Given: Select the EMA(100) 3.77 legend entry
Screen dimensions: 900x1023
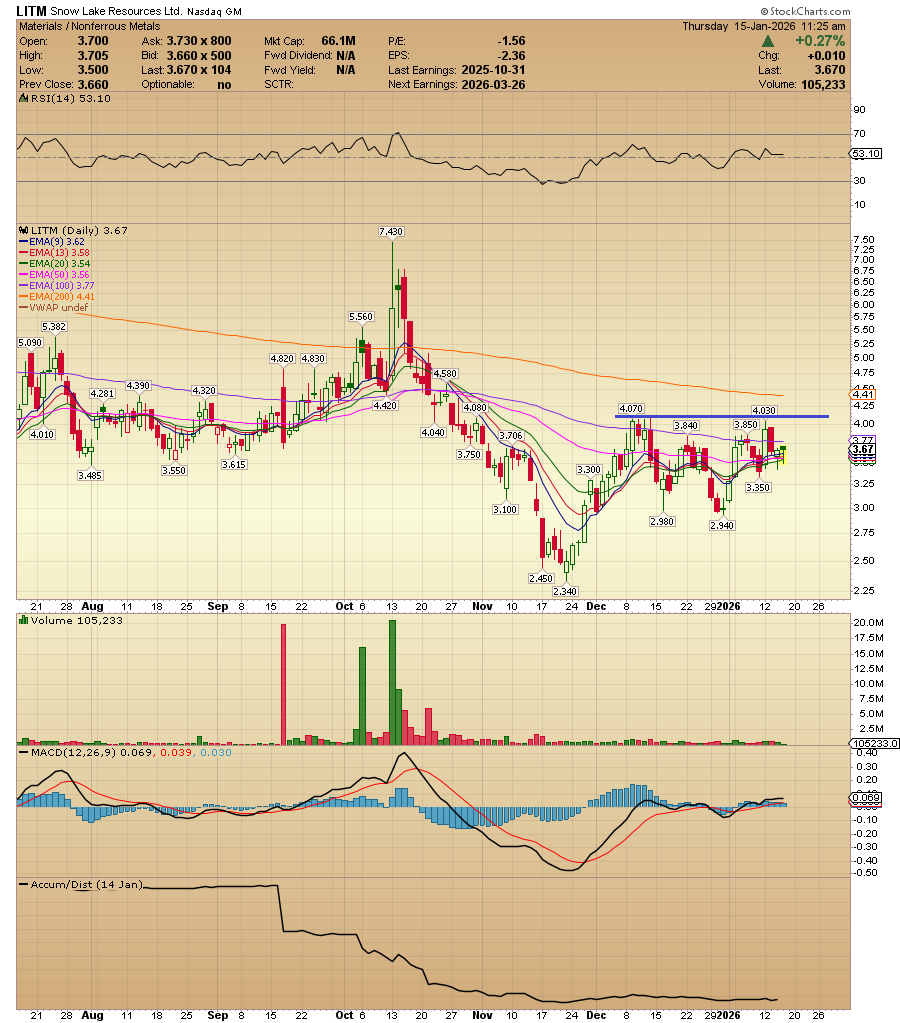Looking at the screenshot, I should (57, 286).
